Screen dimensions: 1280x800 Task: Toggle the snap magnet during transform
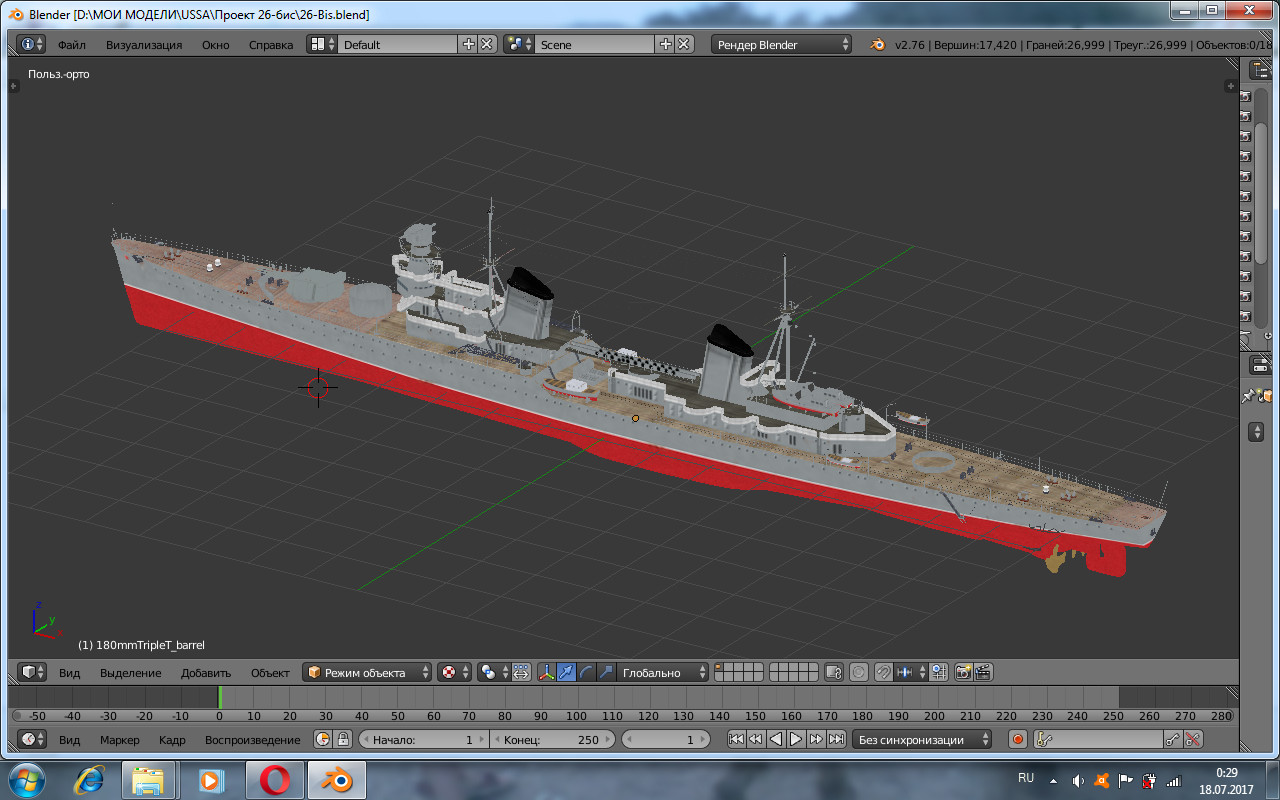pyautogui.click(x=884, y=673)
